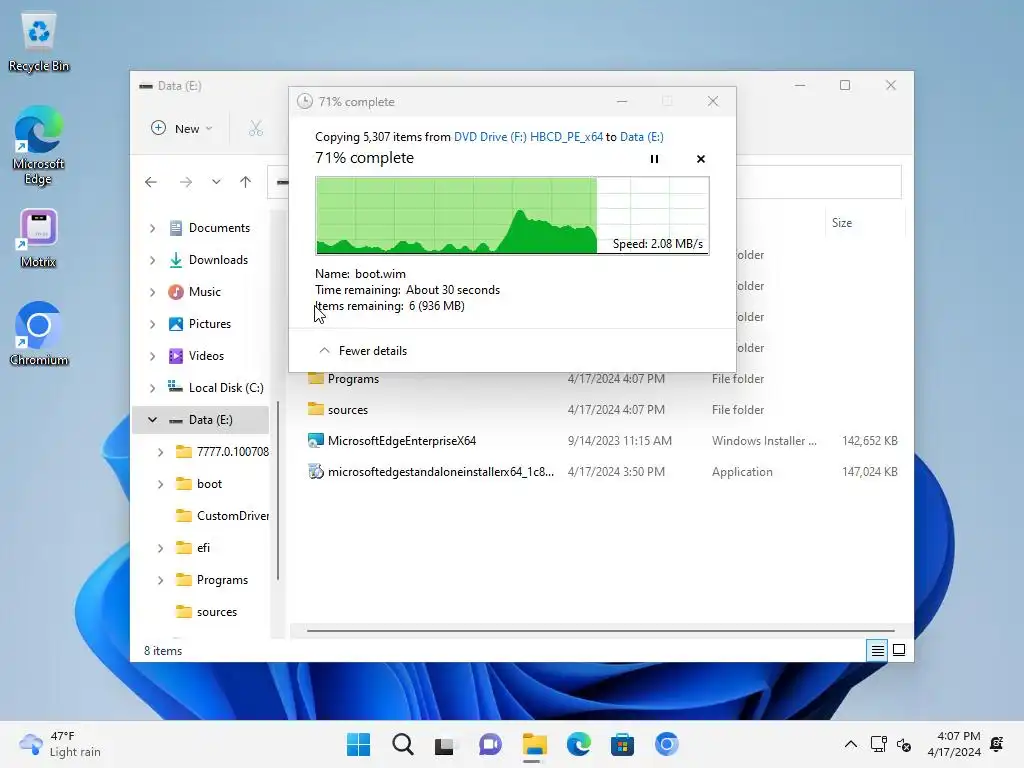
Task: Go forward with the right arrow
Action: point(185,182)
